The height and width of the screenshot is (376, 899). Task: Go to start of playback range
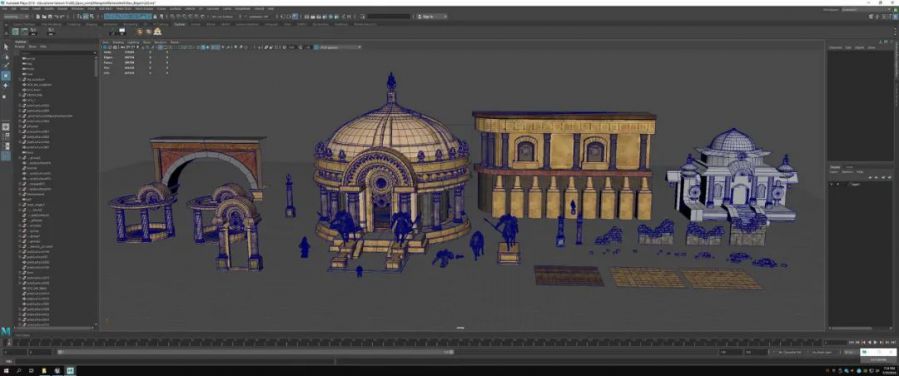point(851,342)
